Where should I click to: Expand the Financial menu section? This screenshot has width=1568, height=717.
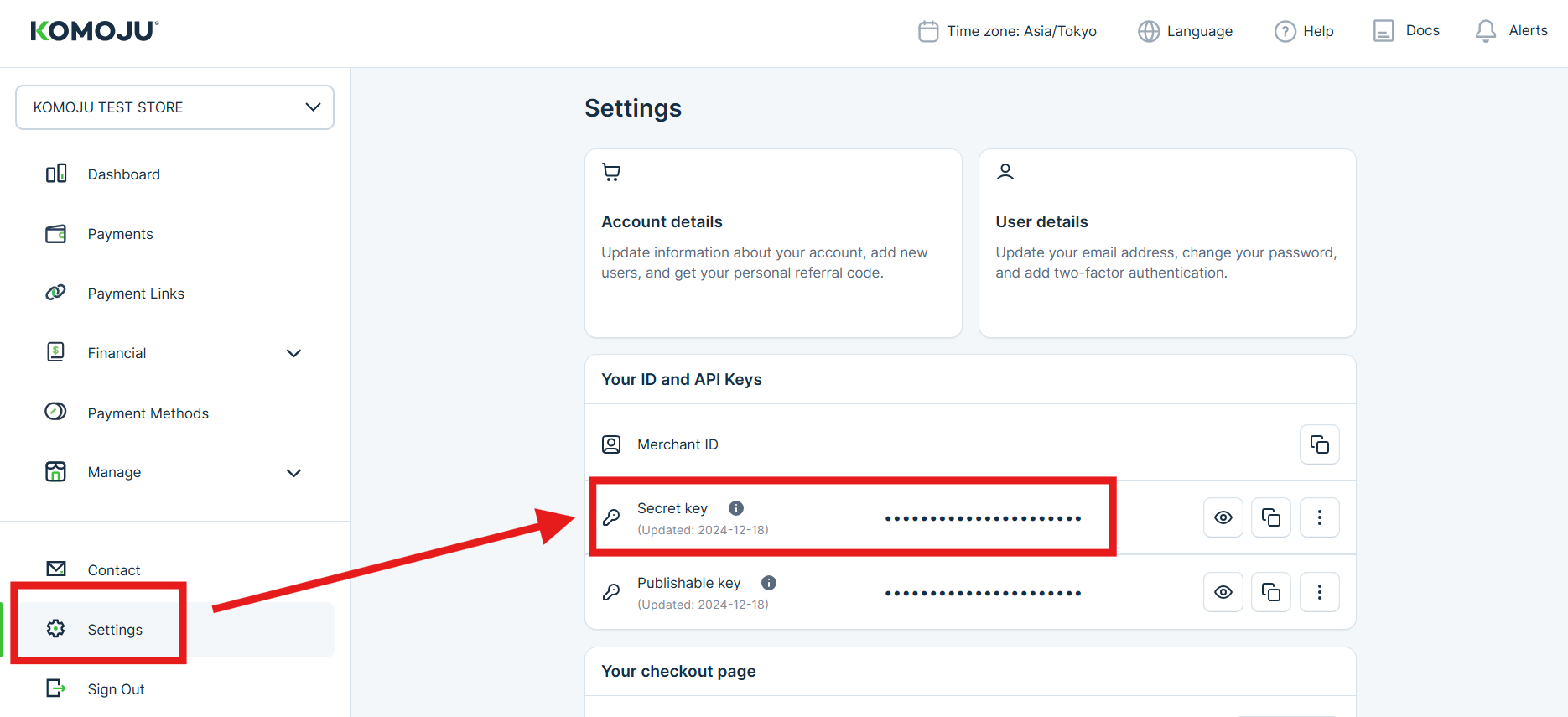click(x=293, y=353)
